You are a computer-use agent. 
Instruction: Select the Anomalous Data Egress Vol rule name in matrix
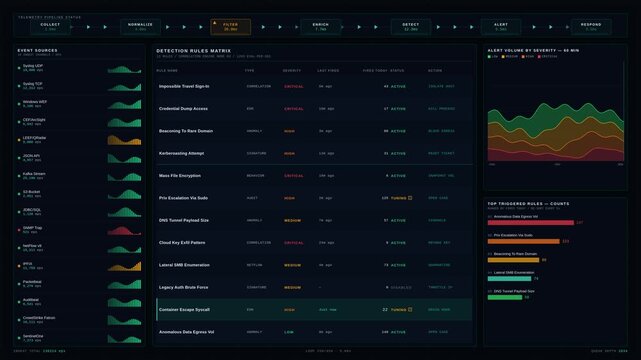click(186, 332)
